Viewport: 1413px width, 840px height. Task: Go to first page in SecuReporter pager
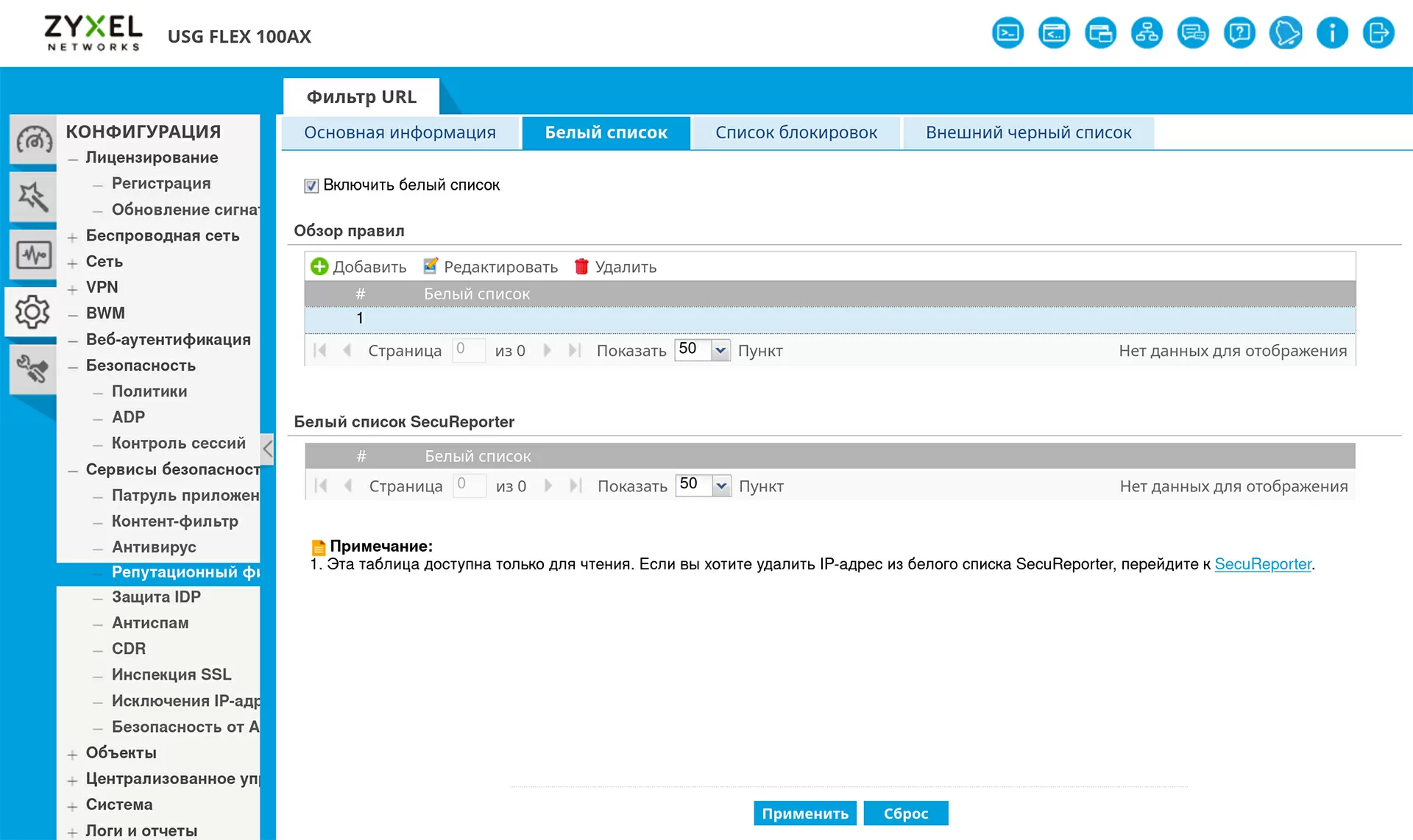point(321,485)
